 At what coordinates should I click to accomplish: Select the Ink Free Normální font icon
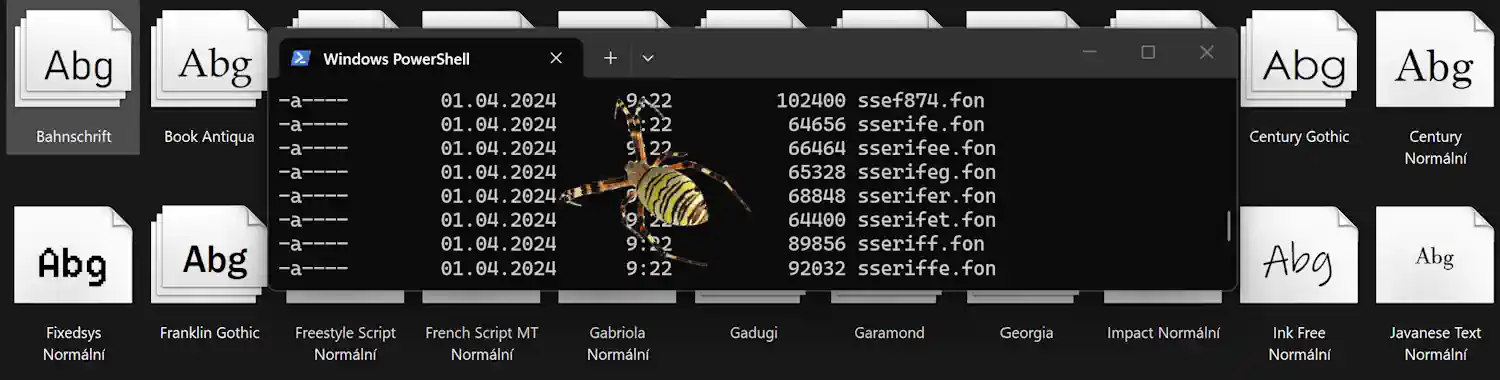pyautogui.click(x=1299, y=255)
